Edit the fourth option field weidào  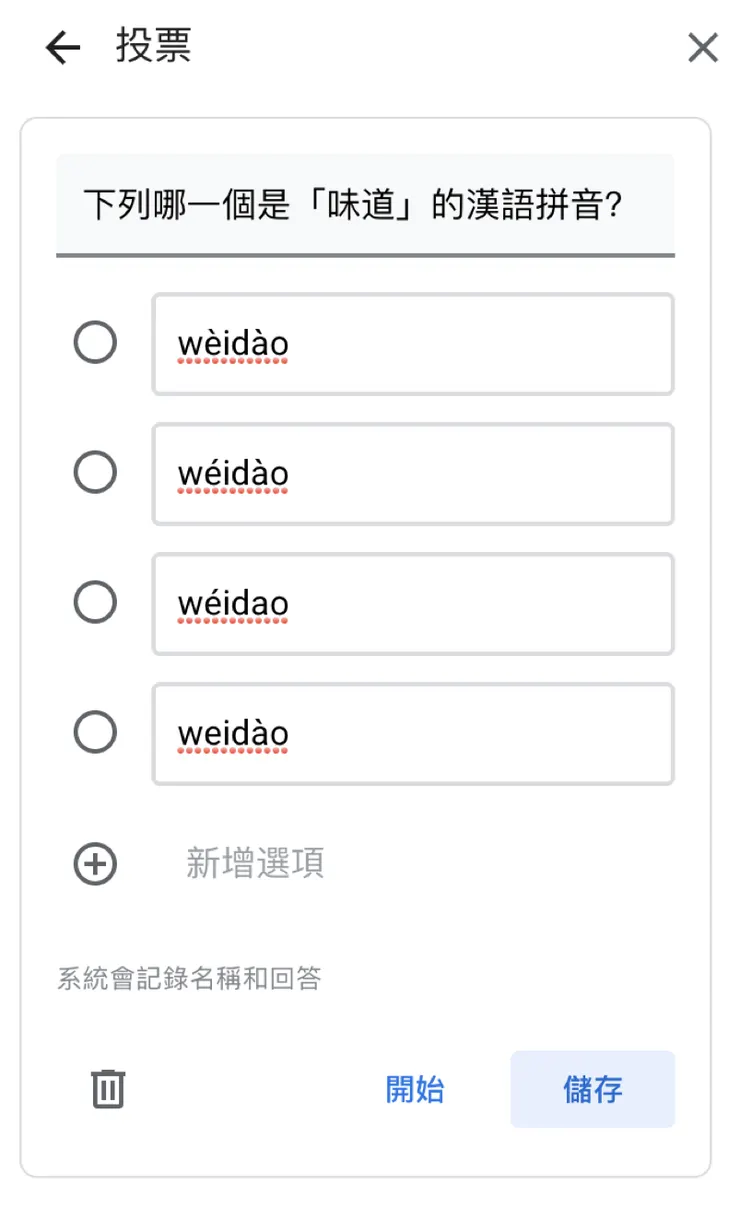(413, 734)
